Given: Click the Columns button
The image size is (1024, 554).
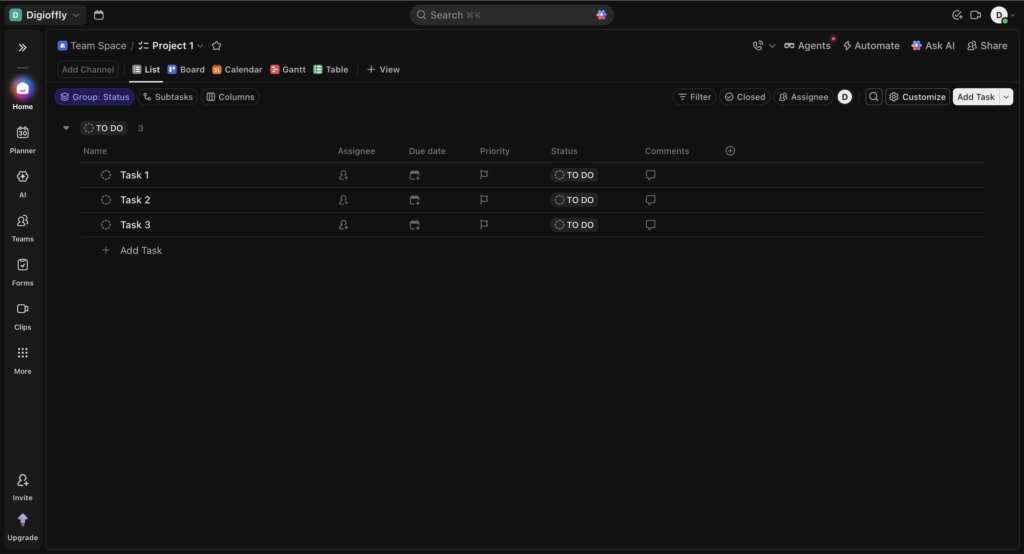Looking at the screenshot, I should 230,97.
